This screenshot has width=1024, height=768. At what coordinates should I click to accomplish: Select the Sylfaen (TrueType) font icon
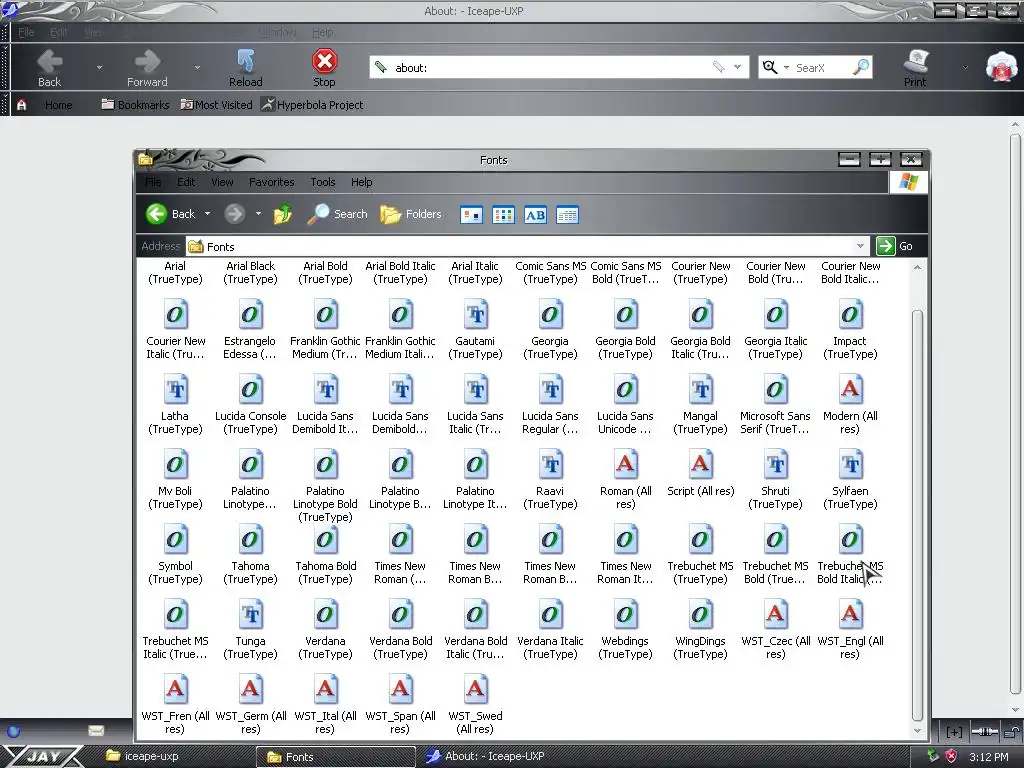(850, 465)
